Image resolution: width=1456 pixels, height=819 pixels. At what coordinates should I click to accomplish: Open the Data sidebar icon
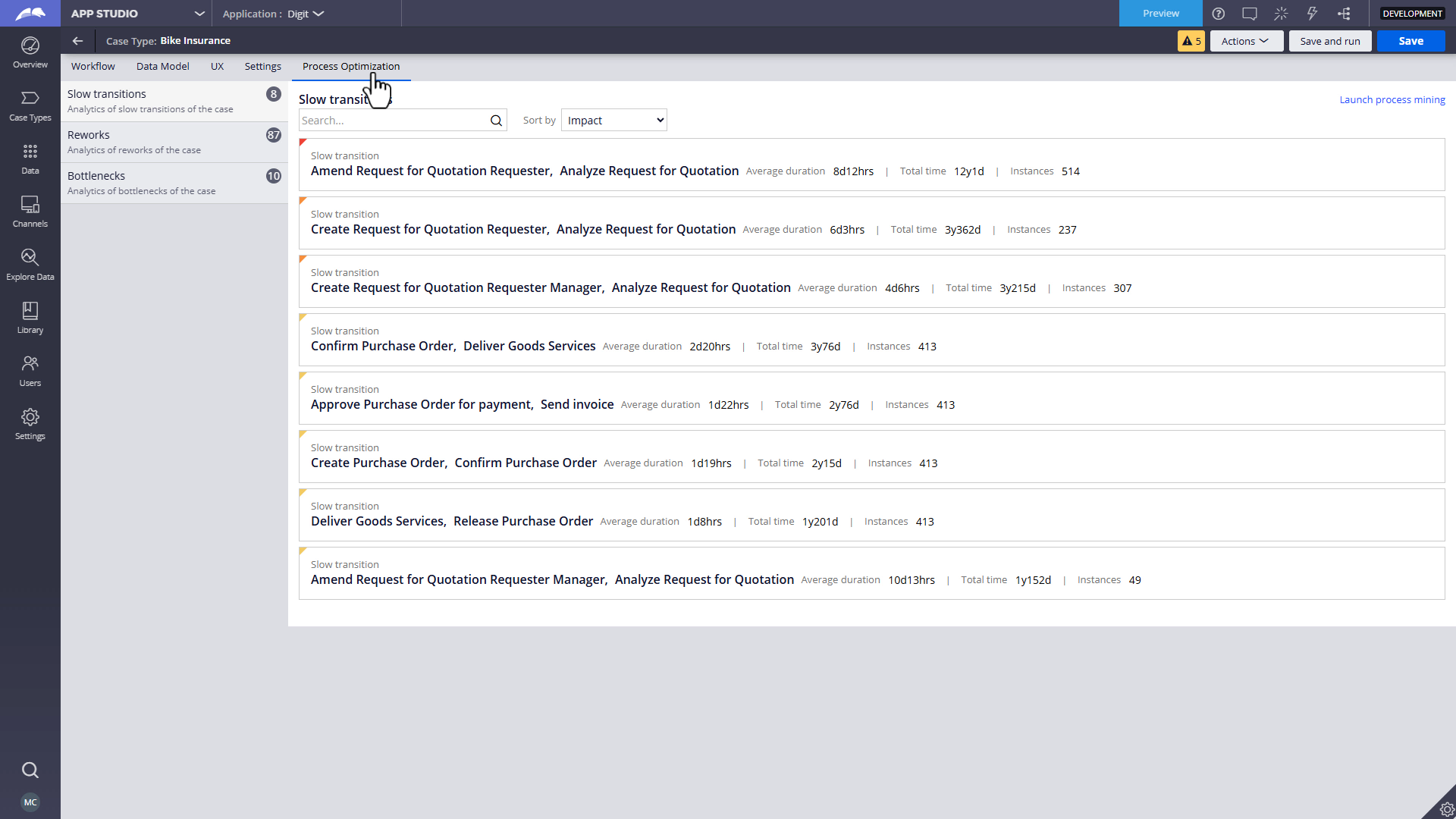coord(30,158)
